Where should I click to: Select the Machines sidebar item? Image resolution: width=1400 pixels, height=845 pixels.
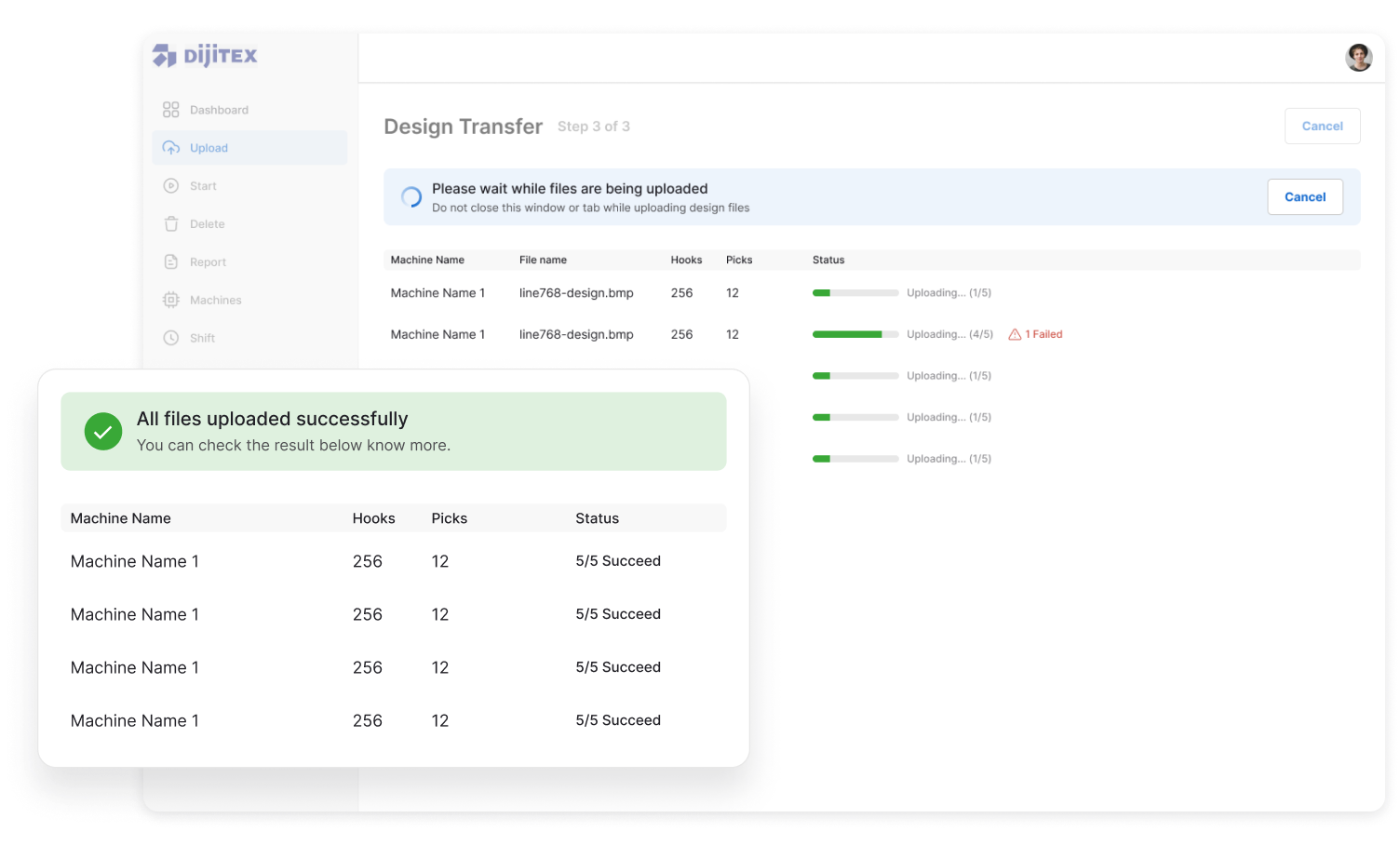(x=215, y=301)
